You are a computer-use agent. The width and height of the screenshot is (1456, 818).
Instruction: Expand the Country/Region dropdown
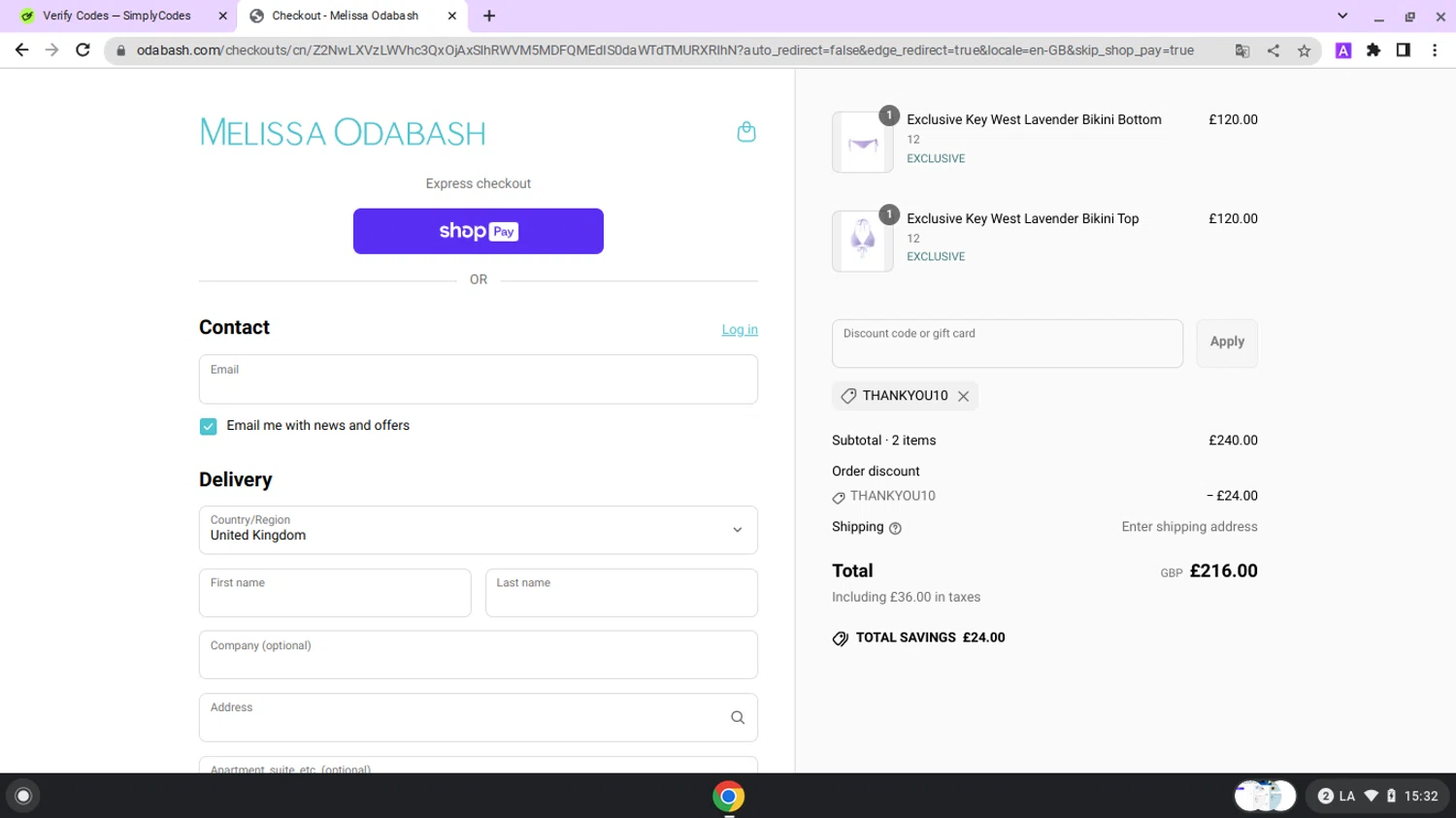[x=478, y=530]
